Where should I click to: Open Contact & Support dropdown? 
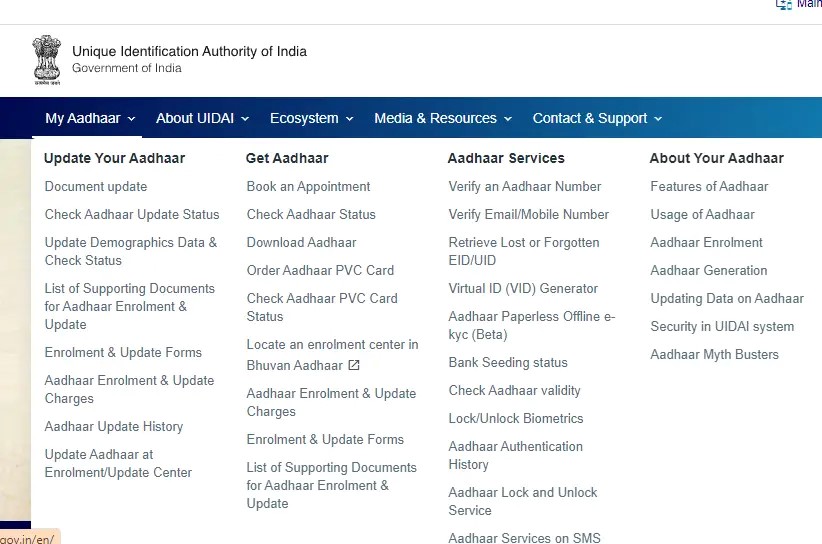pos(597,118)
